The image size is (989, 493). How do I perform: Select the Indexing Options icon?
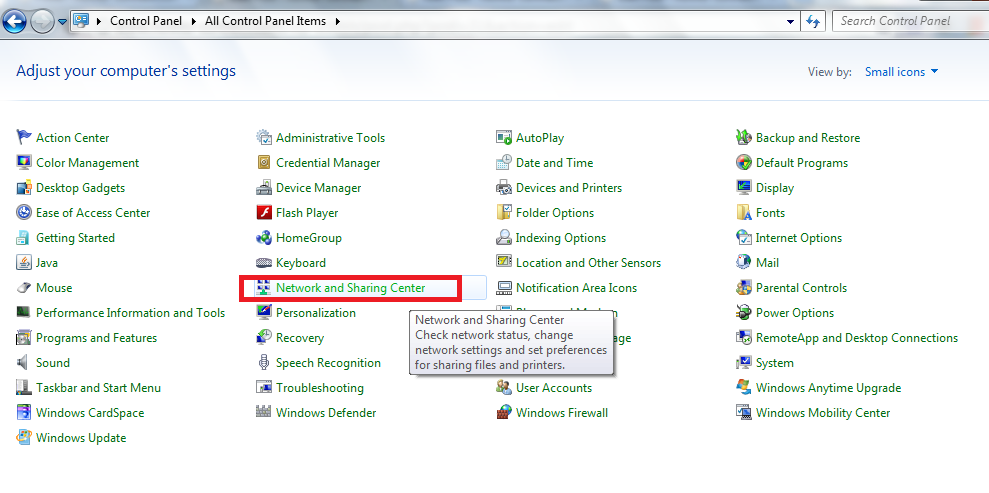(x=504, y=238)
